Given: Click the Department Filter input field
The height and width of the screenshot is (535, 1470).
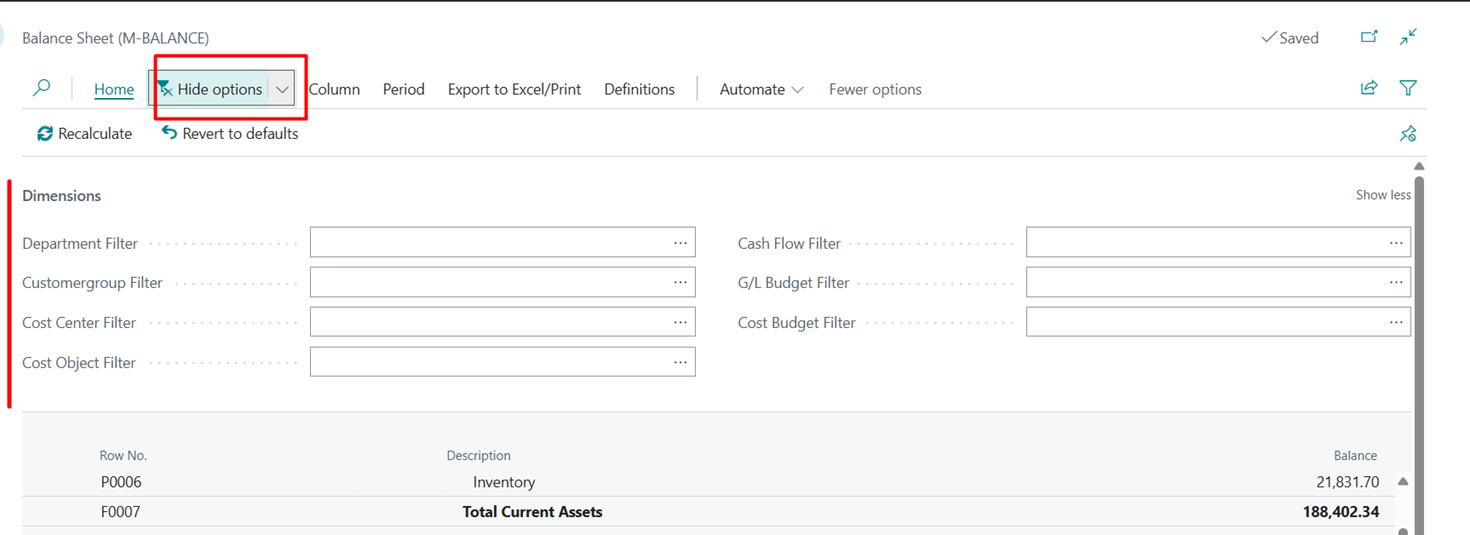Looking at the screenshot, I should click(x=502, y=242).
